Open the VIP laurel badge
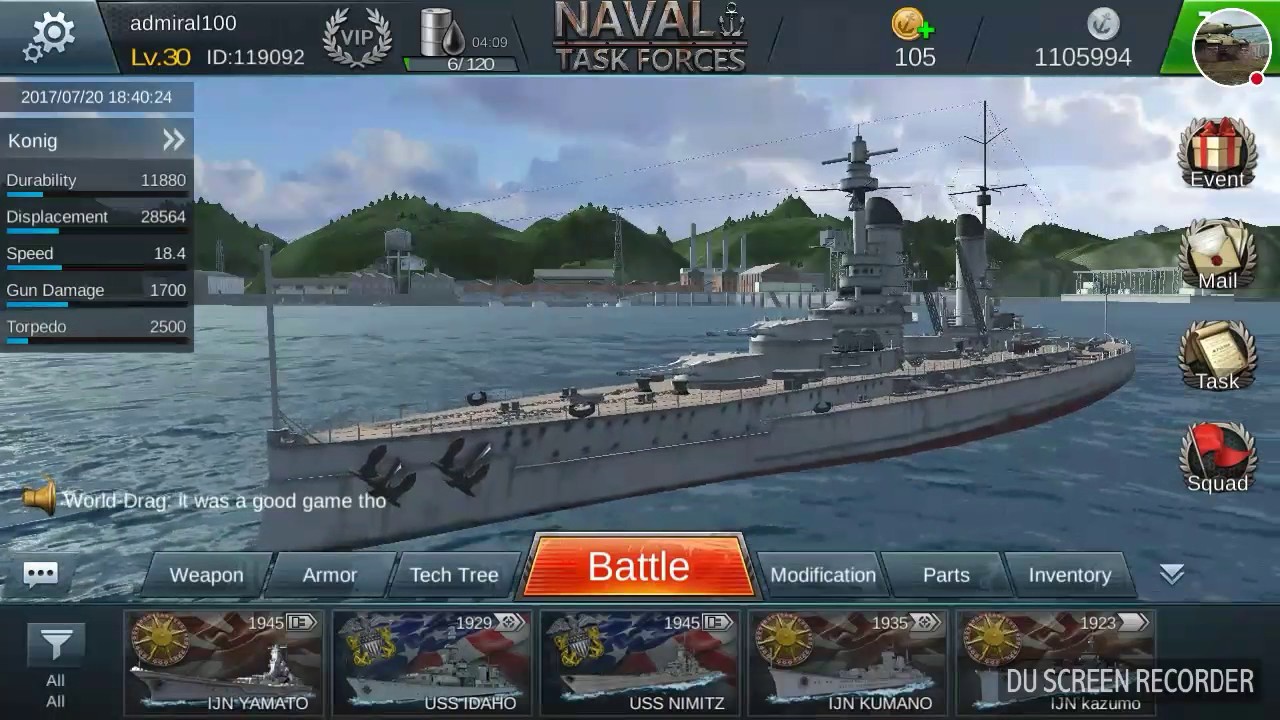Image resolution: width=1280 pixels, height=720 pixels. tap(357, 39)
